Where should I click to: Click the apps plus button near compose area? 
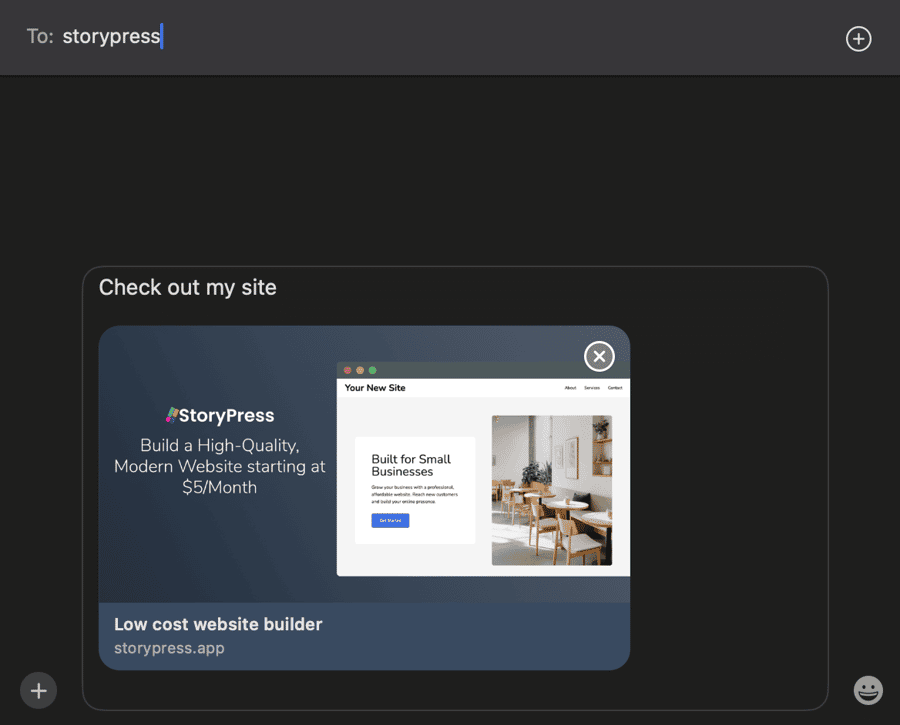[x=38, y=690]
